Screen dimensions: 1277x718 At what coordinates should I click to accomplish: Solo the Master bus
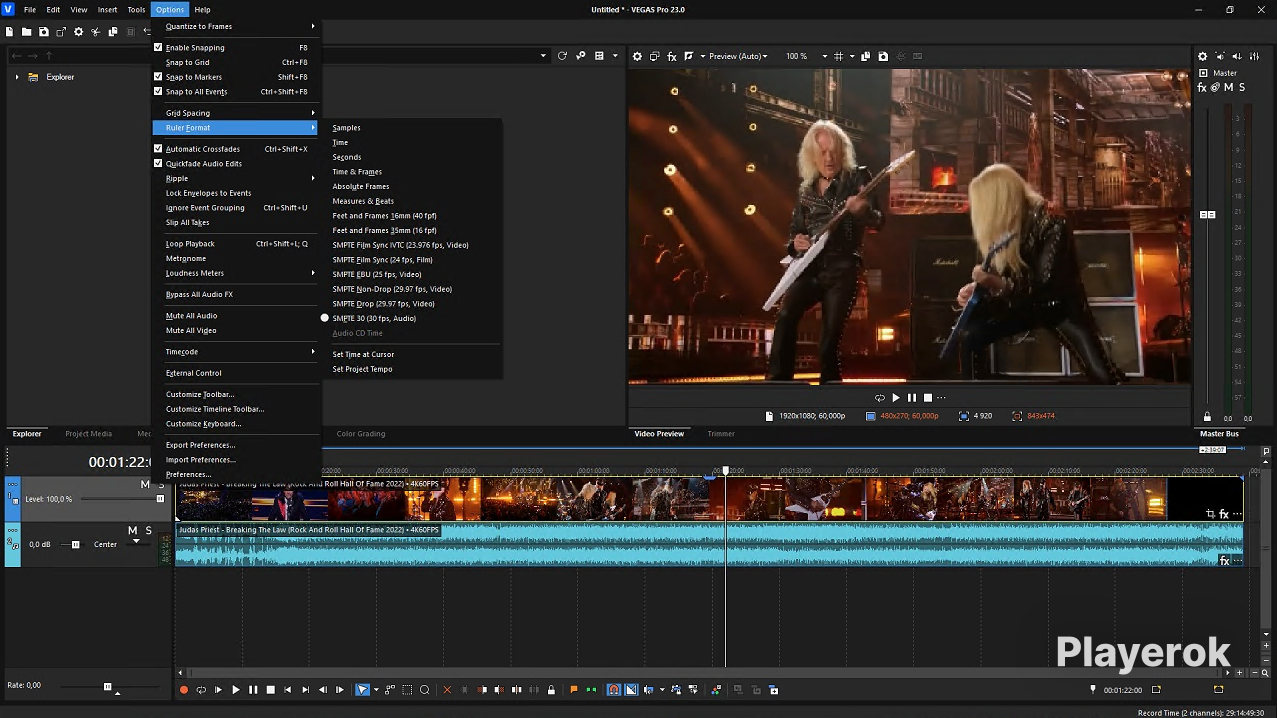(1242, 88)
